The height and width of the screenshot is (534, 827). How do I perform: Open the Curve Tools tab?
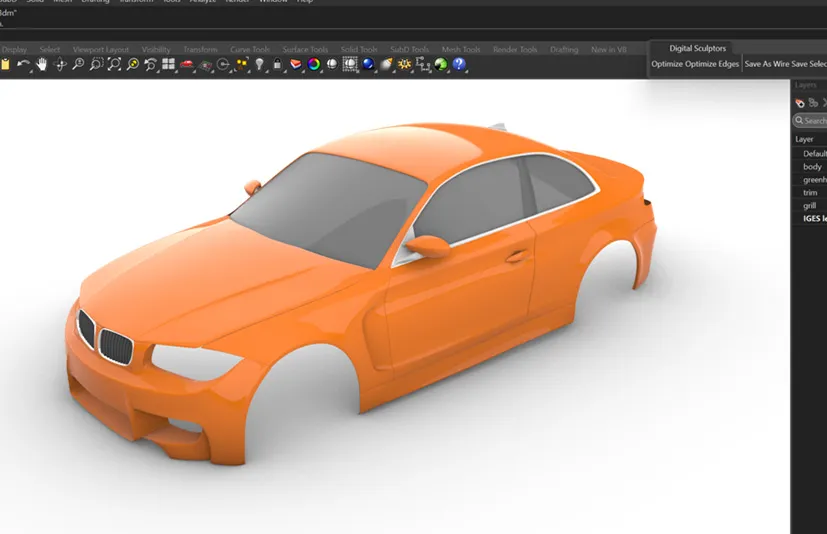(250, 49)
